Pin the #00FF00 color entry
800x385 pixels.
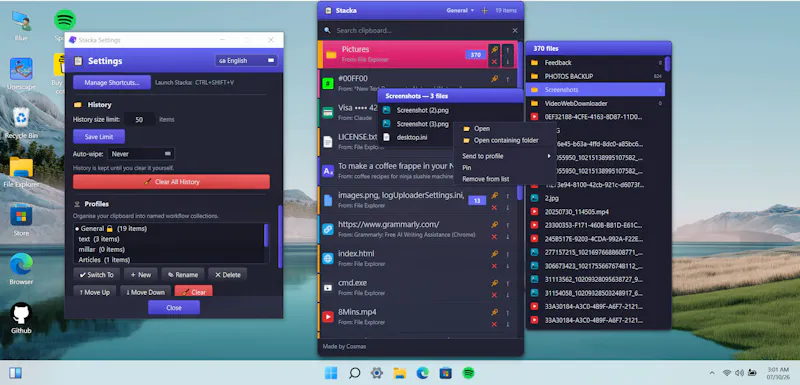494,79
